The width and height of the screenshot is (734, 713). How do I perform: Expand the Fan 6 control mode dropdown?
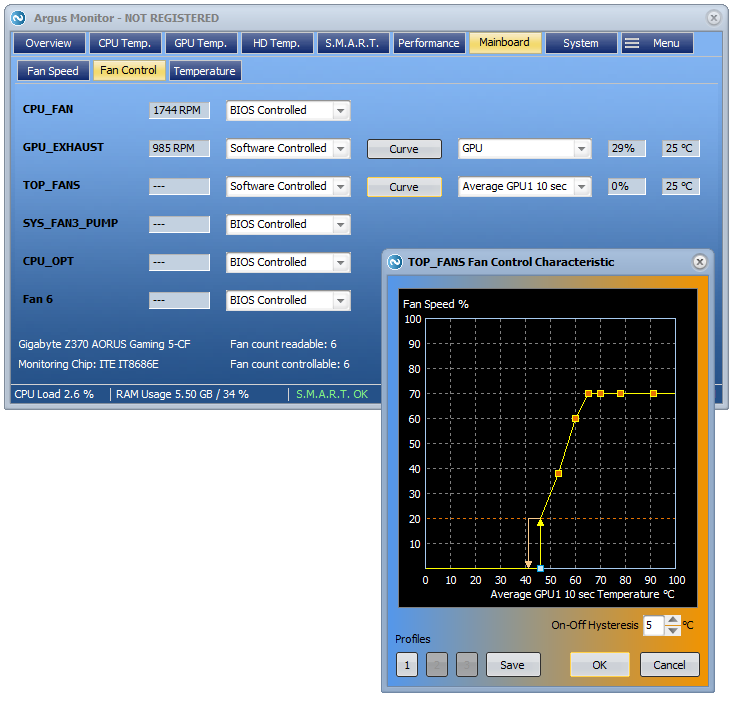pos(341,301)
